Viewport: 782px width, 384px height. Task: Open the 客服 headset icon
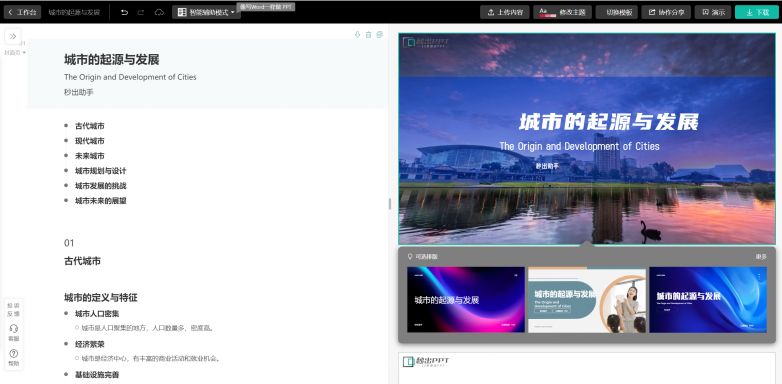pos(13,332)
